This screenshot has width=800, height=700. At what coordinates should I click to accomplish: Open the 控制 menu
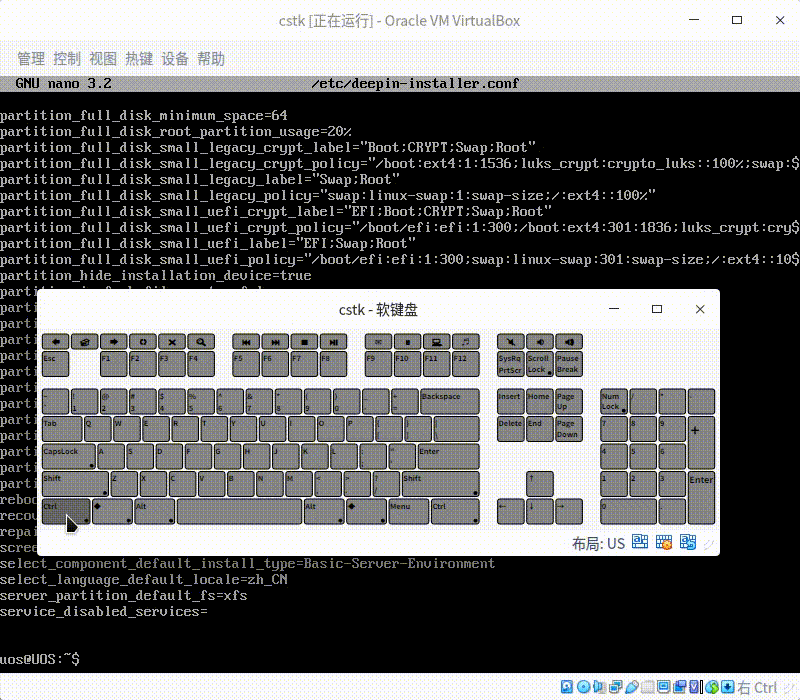(x=66, y=58)
